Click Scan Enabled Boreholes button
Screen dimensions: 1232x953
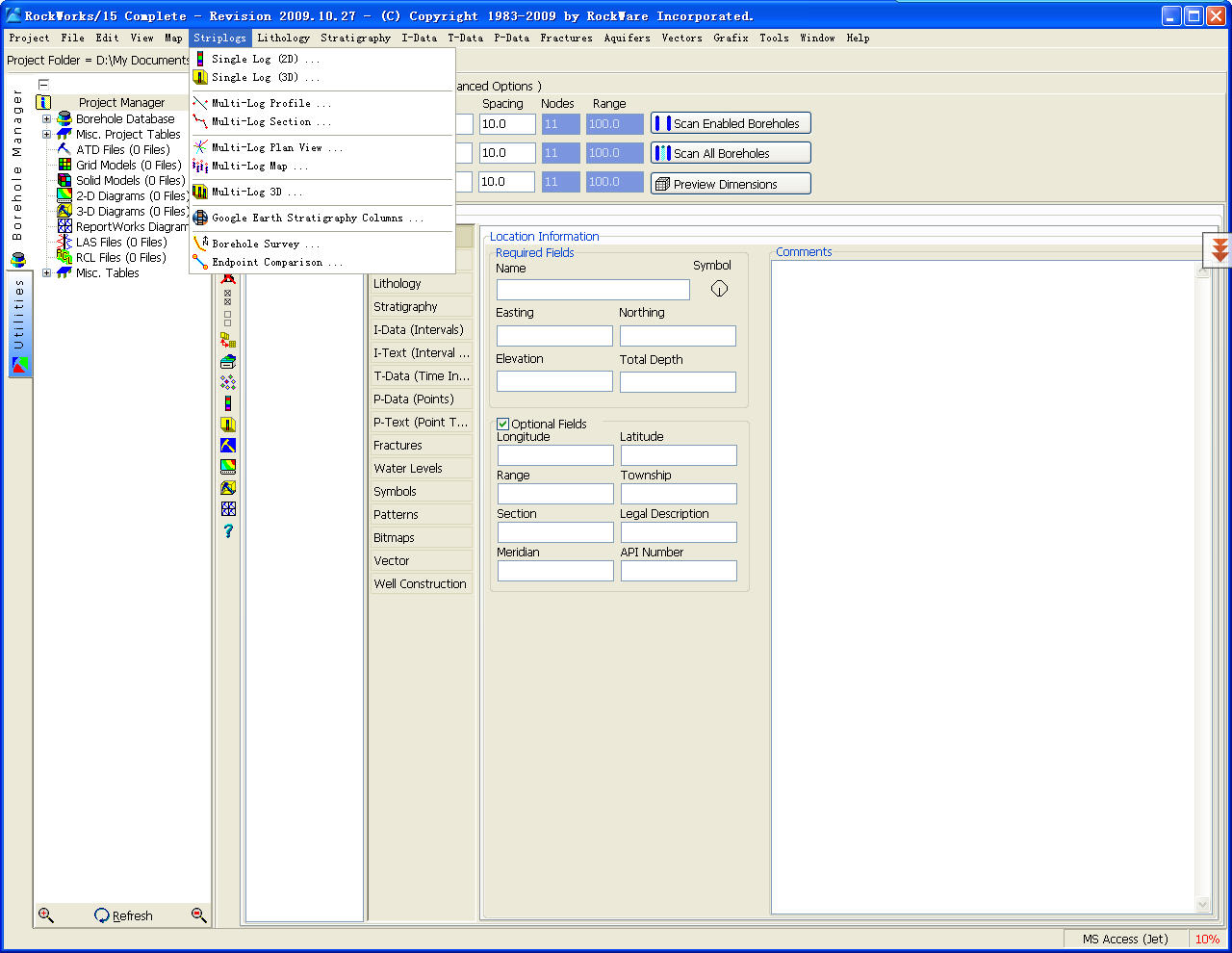tap(731, 123)
